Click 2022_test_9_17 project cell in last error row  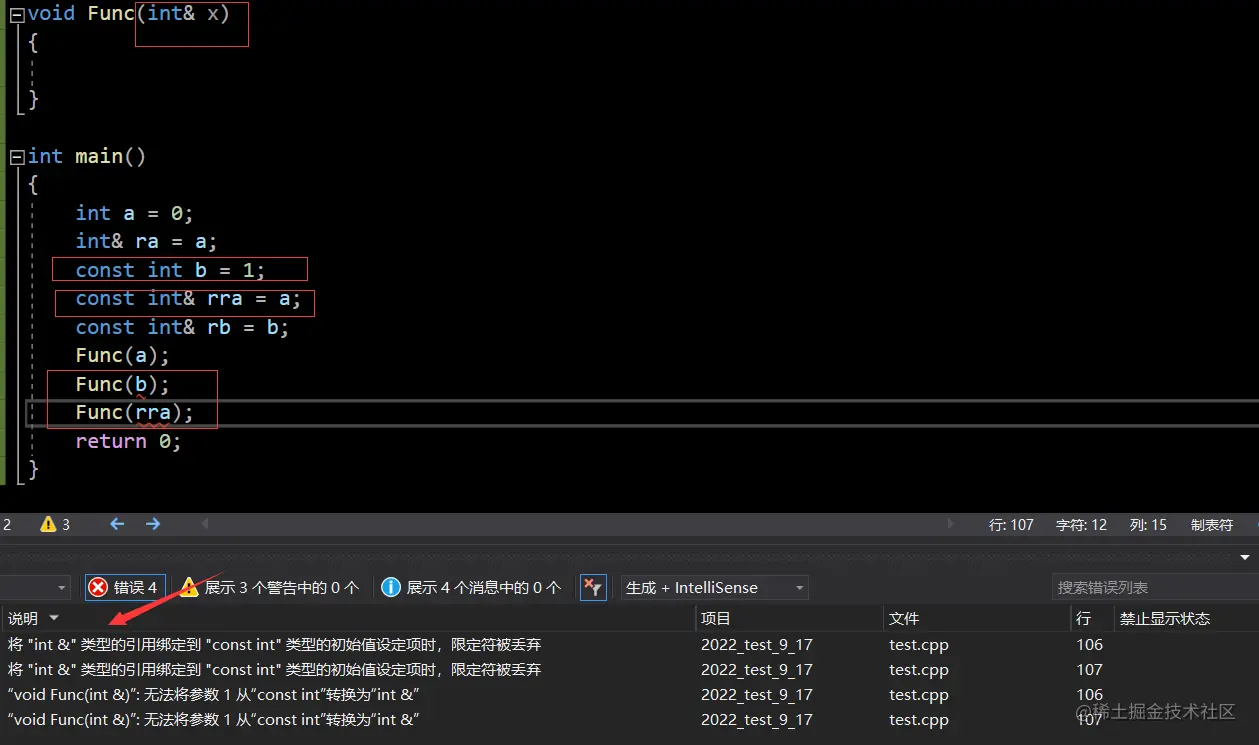click(x=757, y=720)
